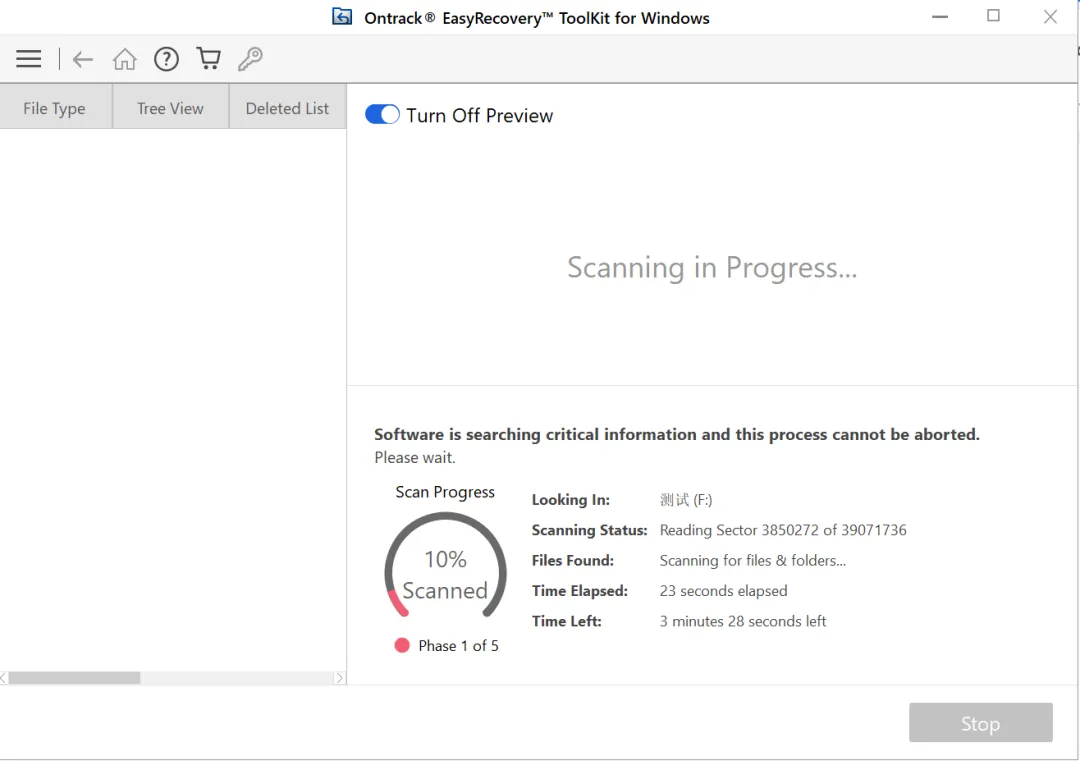Click the horizontal scrollbar thumb in left panel
This screenshot has height=761, width=1080.
(74, 678)
